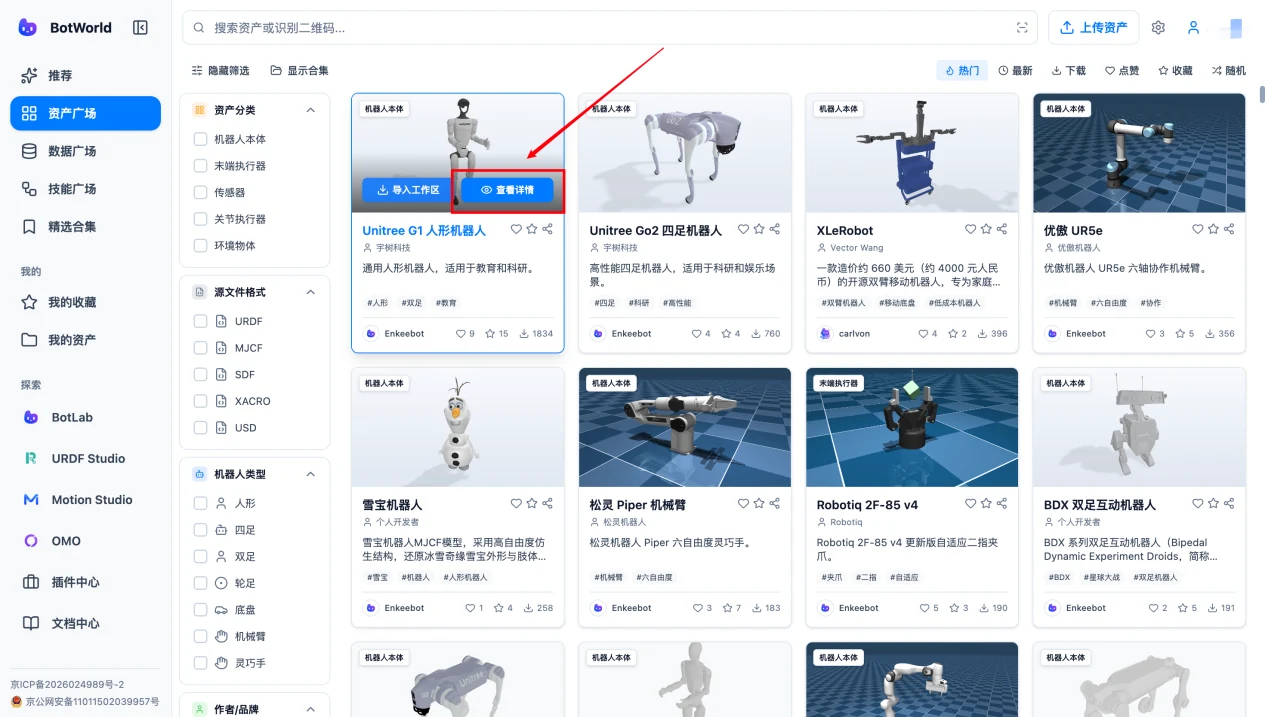Sort assets by 最新
1265x717 pixels.
[x=1015, y=71]
